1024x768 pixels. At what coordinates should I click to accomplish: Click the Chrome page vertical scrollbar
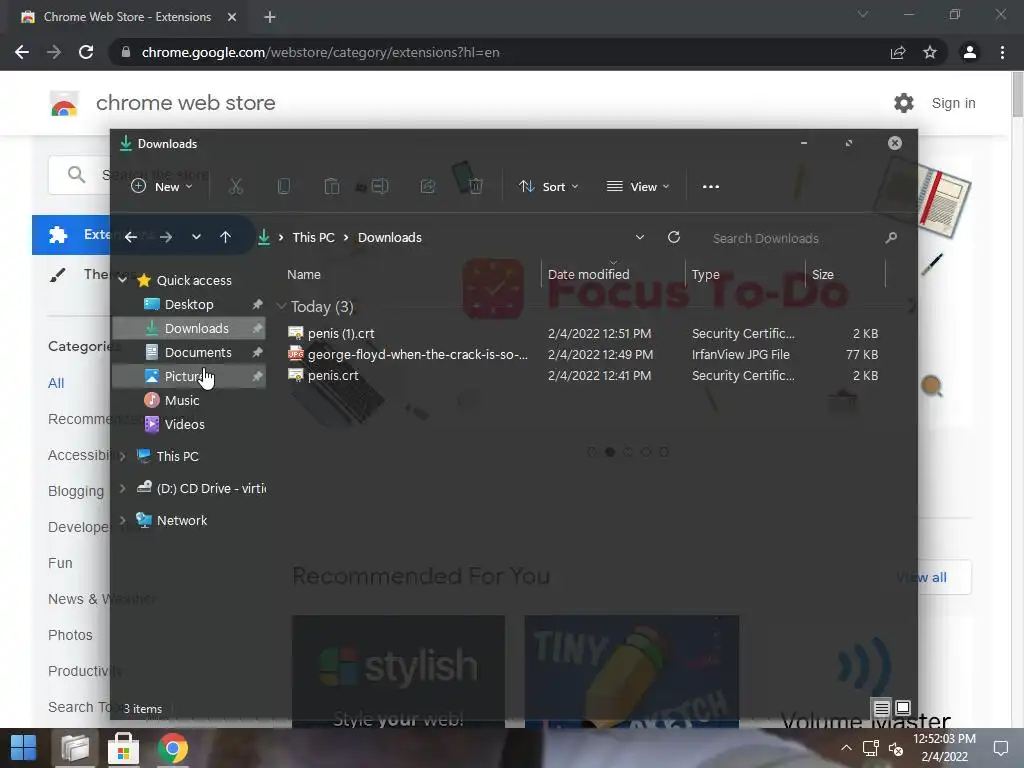tap(1017, 95)
